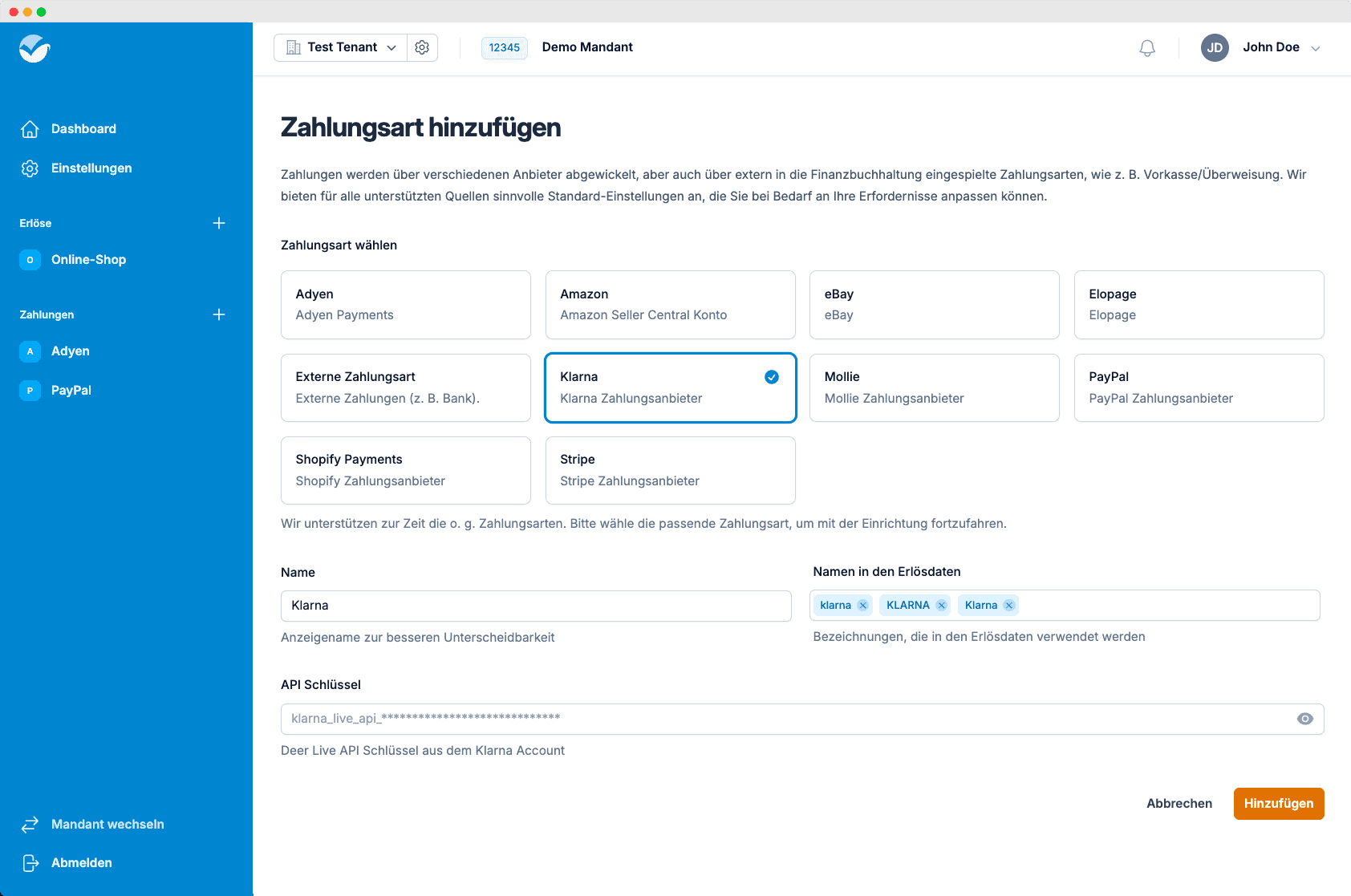Click the Demo Mandant label
Image resolution: width=1351 pixels, height=896 pixels.
tap(587, 47)
